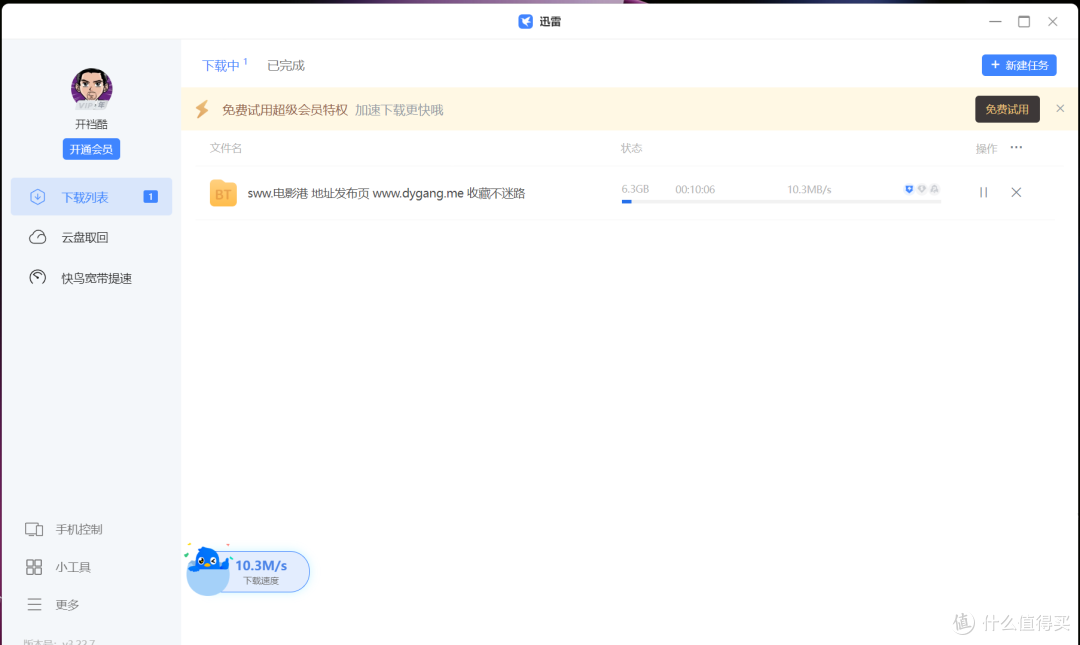Minimize the 迅雷 window
Image resolution: width=1080 pixels, height=645 pixels.
(x=995, y=21)
